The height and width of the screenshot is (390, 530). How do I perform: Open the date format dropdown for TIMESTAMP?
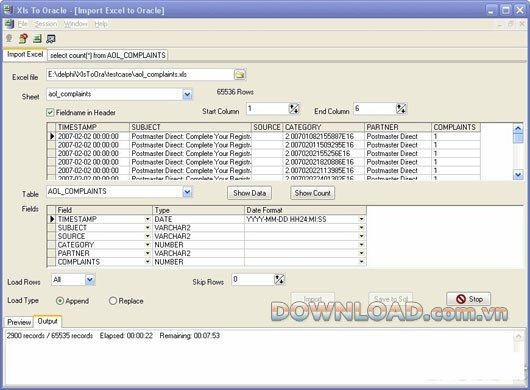[361, 219]
